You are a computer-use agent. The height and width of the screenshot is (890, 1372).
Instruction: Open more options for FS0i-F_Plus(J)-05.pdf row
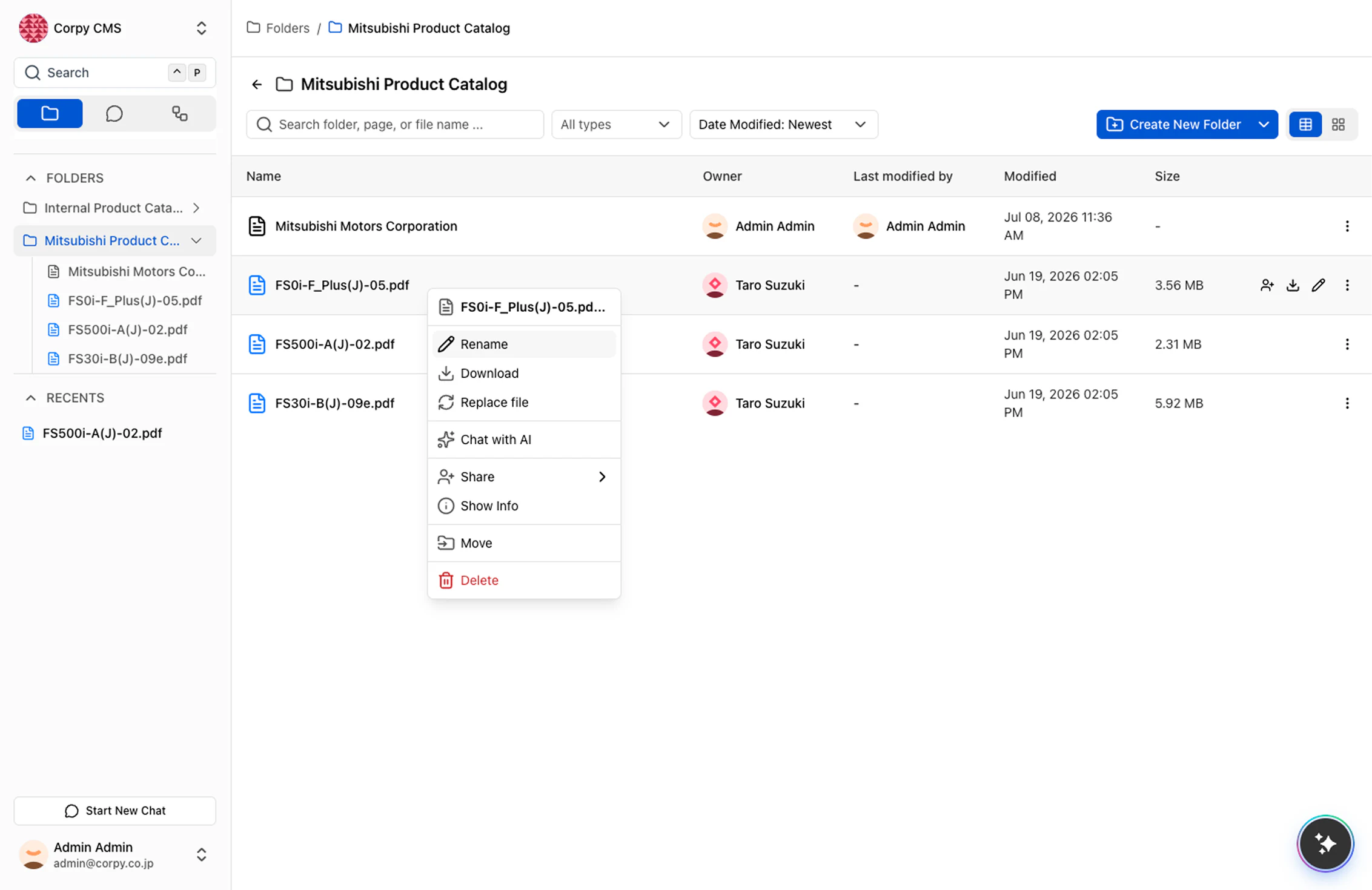click(x=1347, y=285)
